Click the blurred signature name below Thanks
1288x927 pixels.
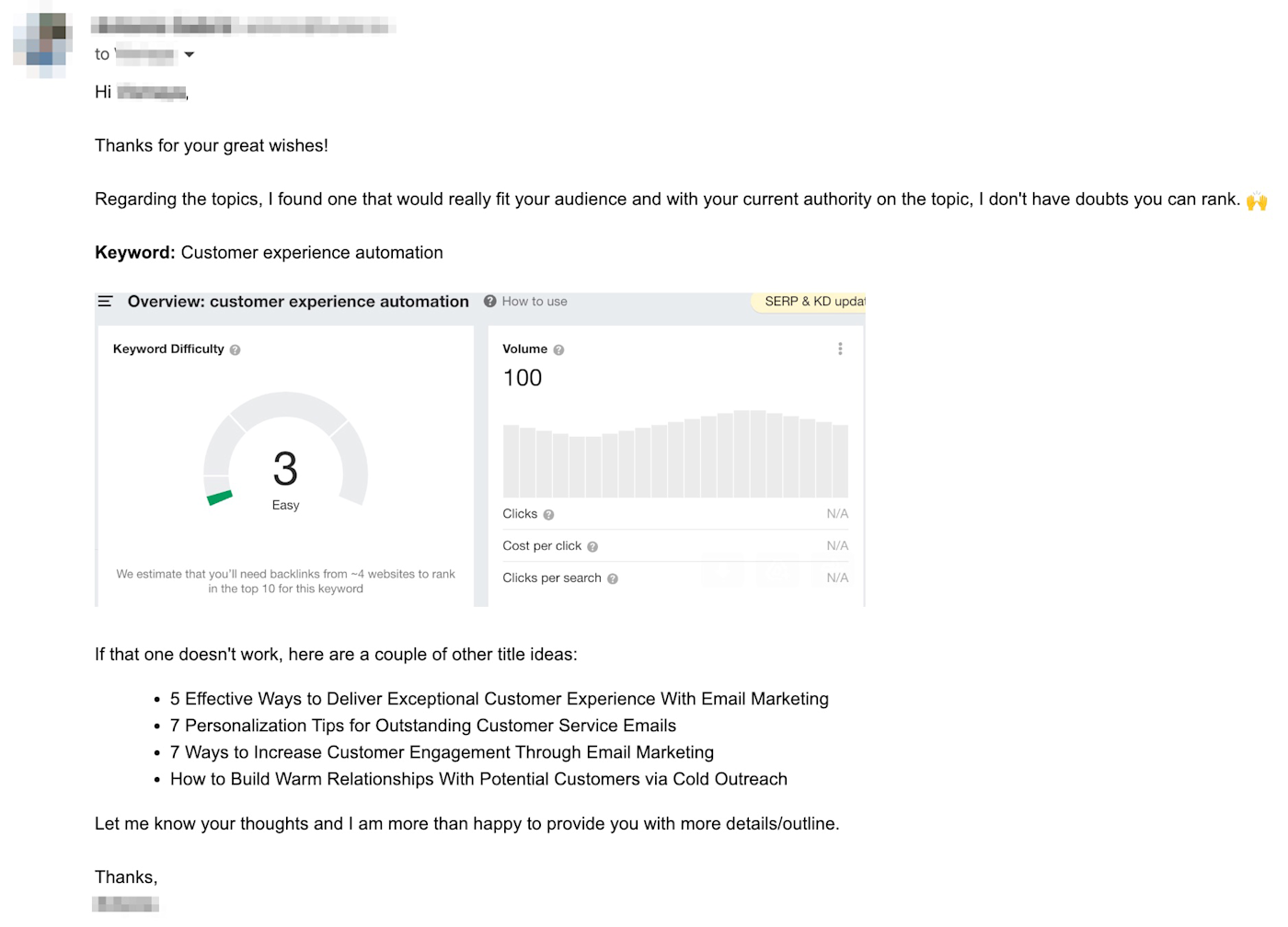point(126,904)
